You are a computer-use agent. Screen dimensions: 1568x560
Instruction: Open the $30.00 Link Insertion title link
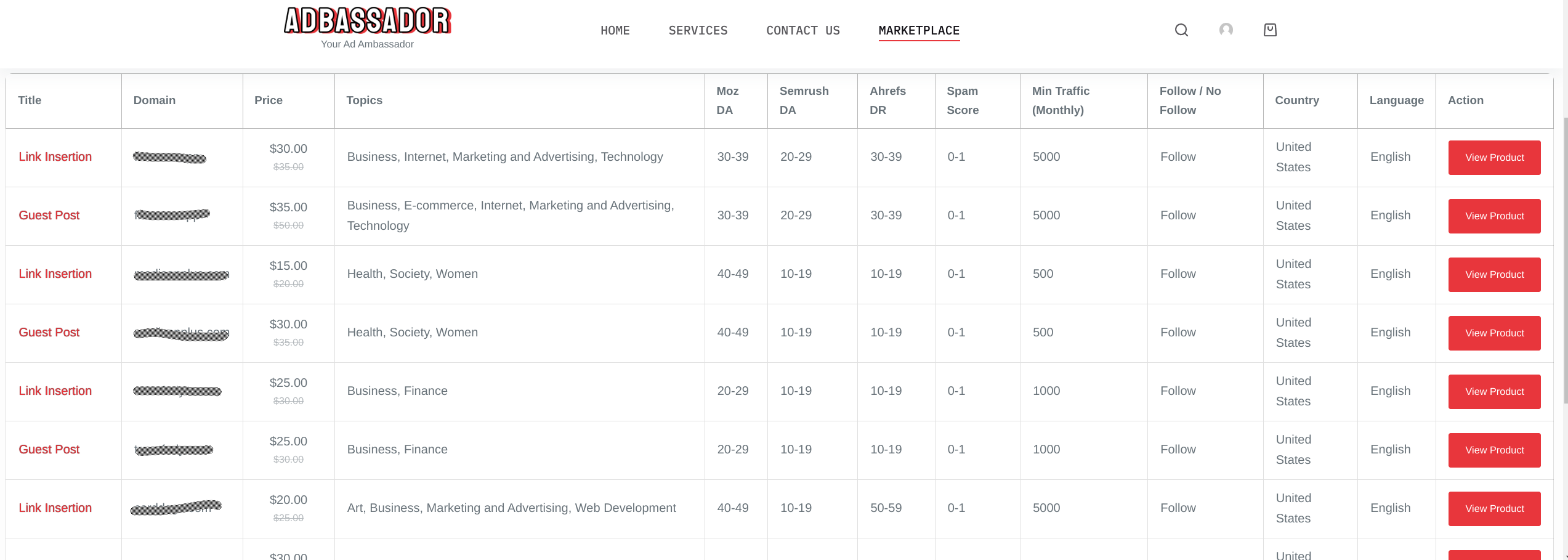(55, 156)
